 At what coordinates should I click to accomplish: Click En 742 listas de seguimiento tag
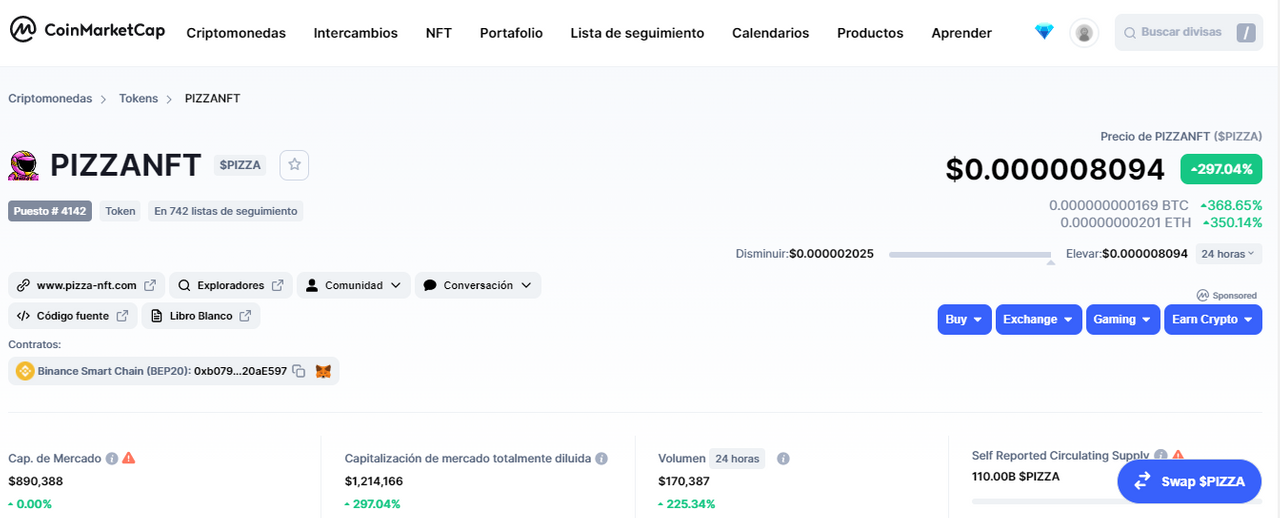(x=225, y=211)
